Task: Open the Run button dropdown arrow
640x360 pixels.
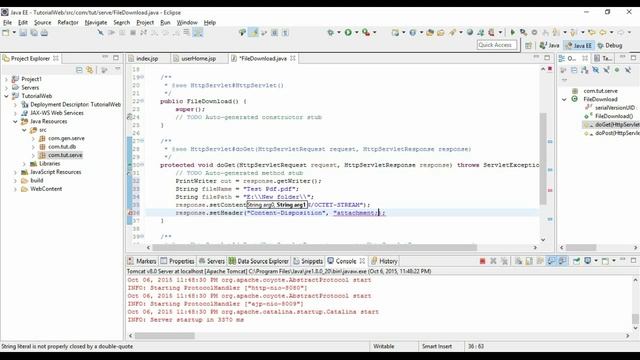Action: coord(356,33)
